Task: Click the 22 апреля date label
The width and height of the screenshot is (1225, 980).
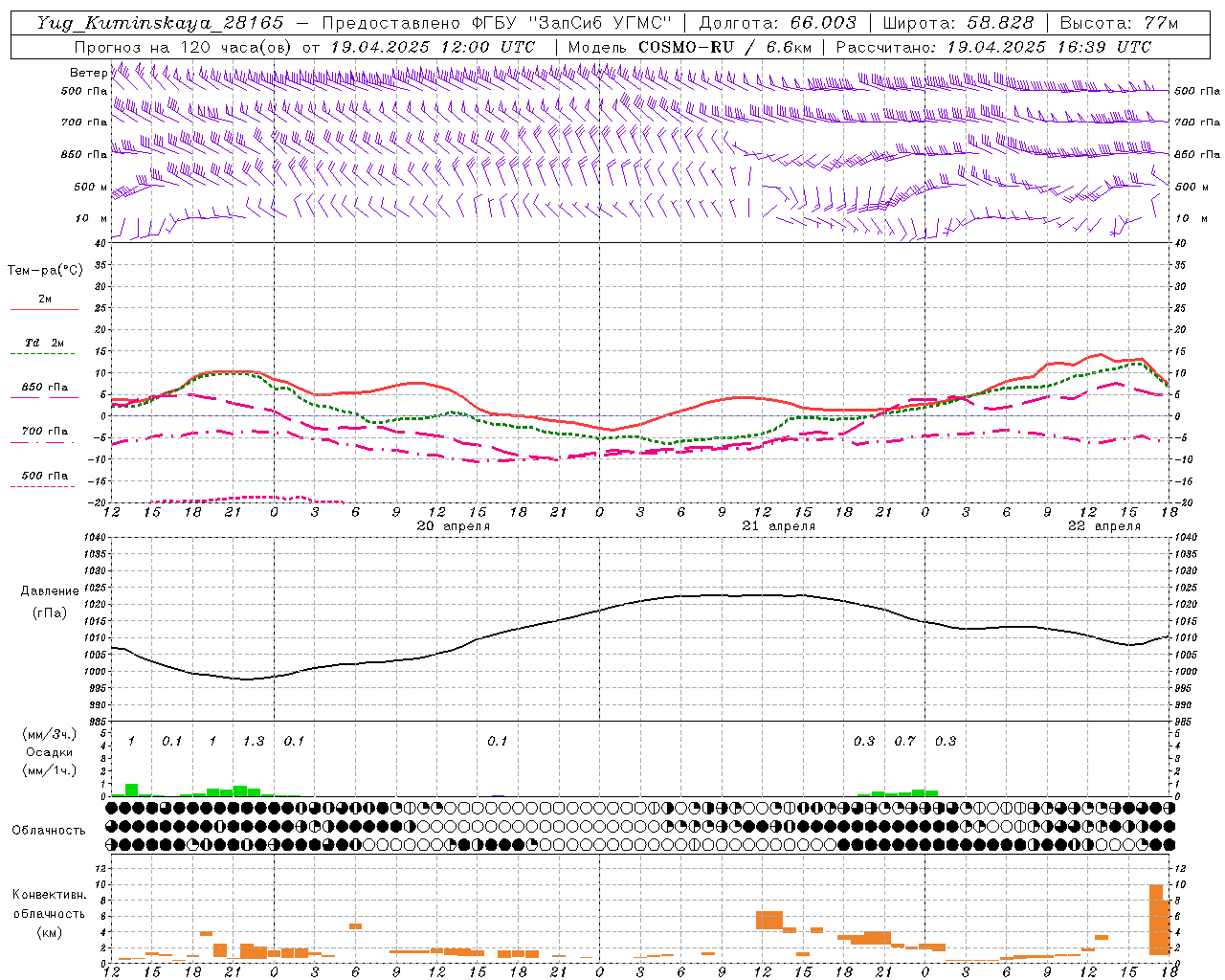Action: tap(1104, 526)
